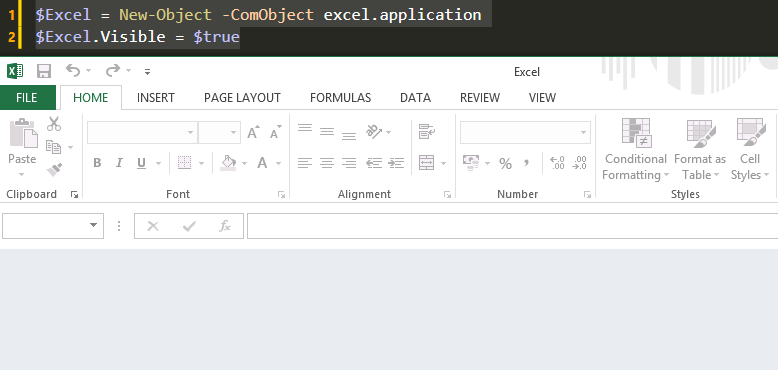The width and height of the screenshot is (778, 370).
Task: Click inside the formula bar field
Action: [x=513, y=226]
